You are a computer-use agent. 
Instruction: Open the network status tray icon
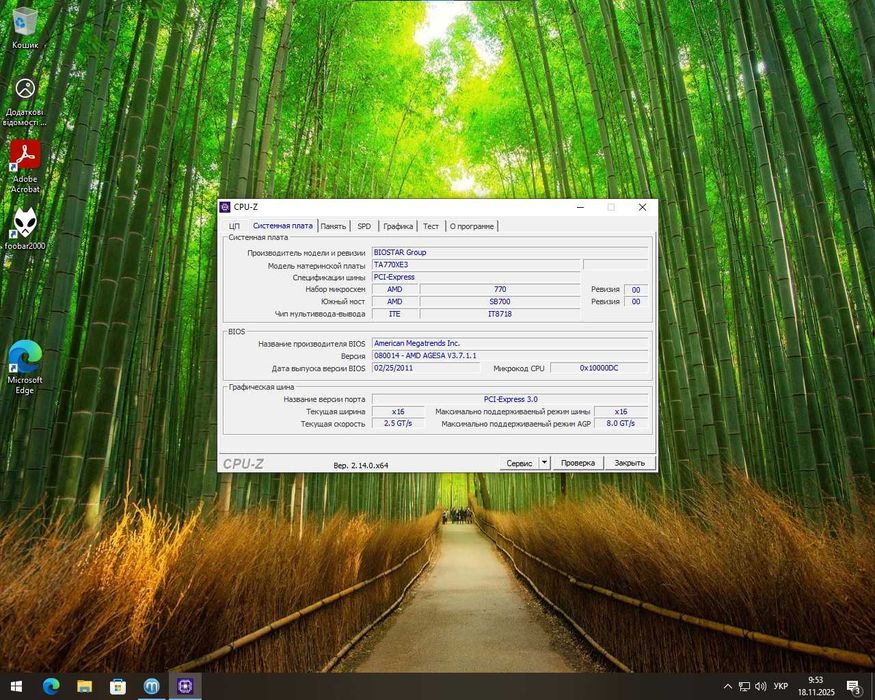point(744,687)
